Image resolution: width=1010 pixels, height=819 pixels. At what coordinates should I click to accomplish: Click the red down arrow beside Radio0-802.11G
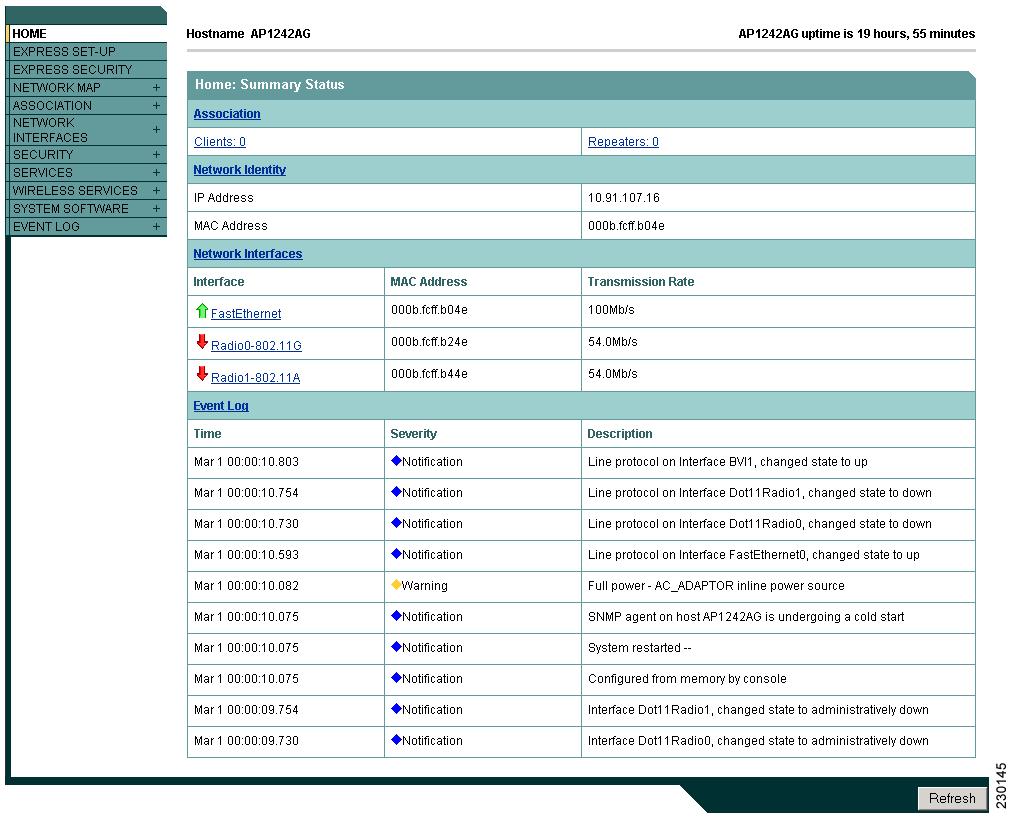point(201,342)
